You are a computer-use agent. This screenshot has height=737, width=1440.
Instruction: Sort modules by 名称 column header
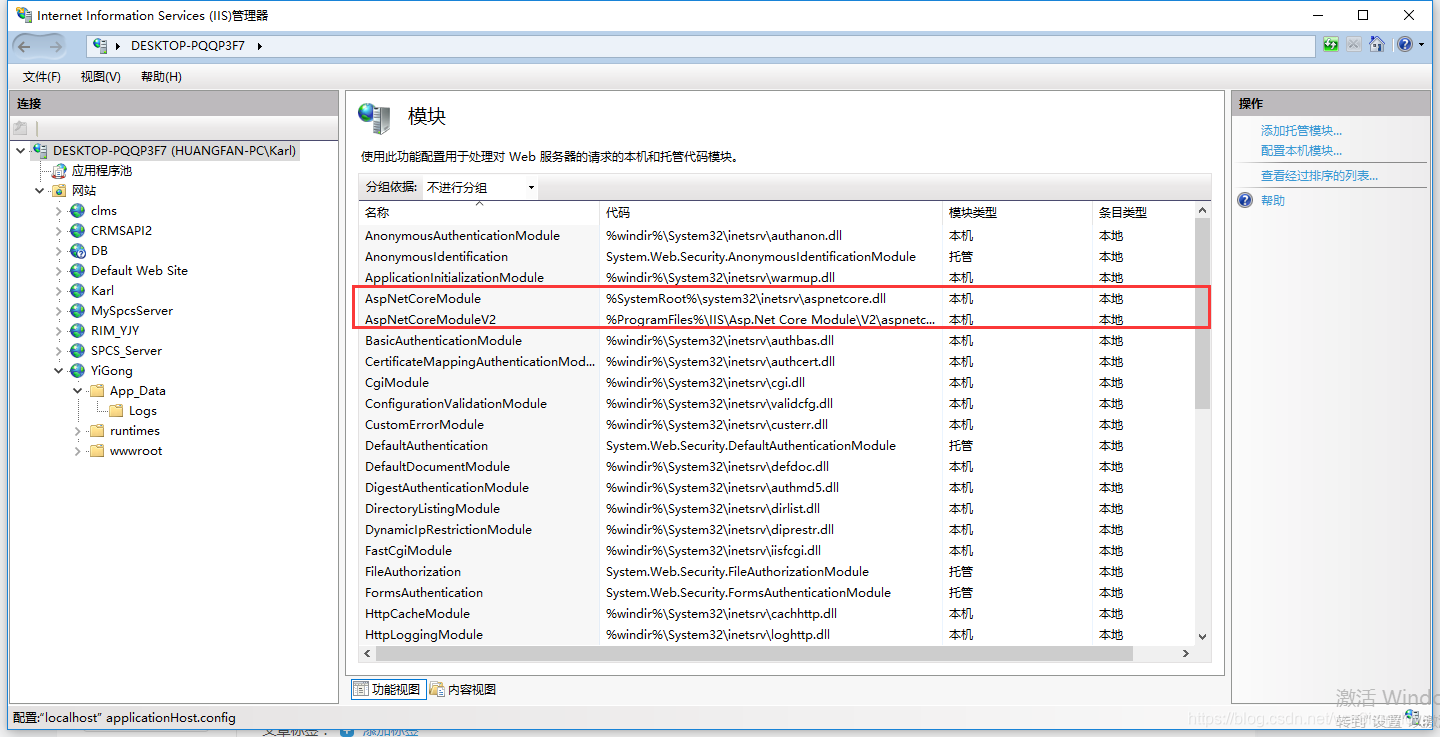click(x=479, y=212)
